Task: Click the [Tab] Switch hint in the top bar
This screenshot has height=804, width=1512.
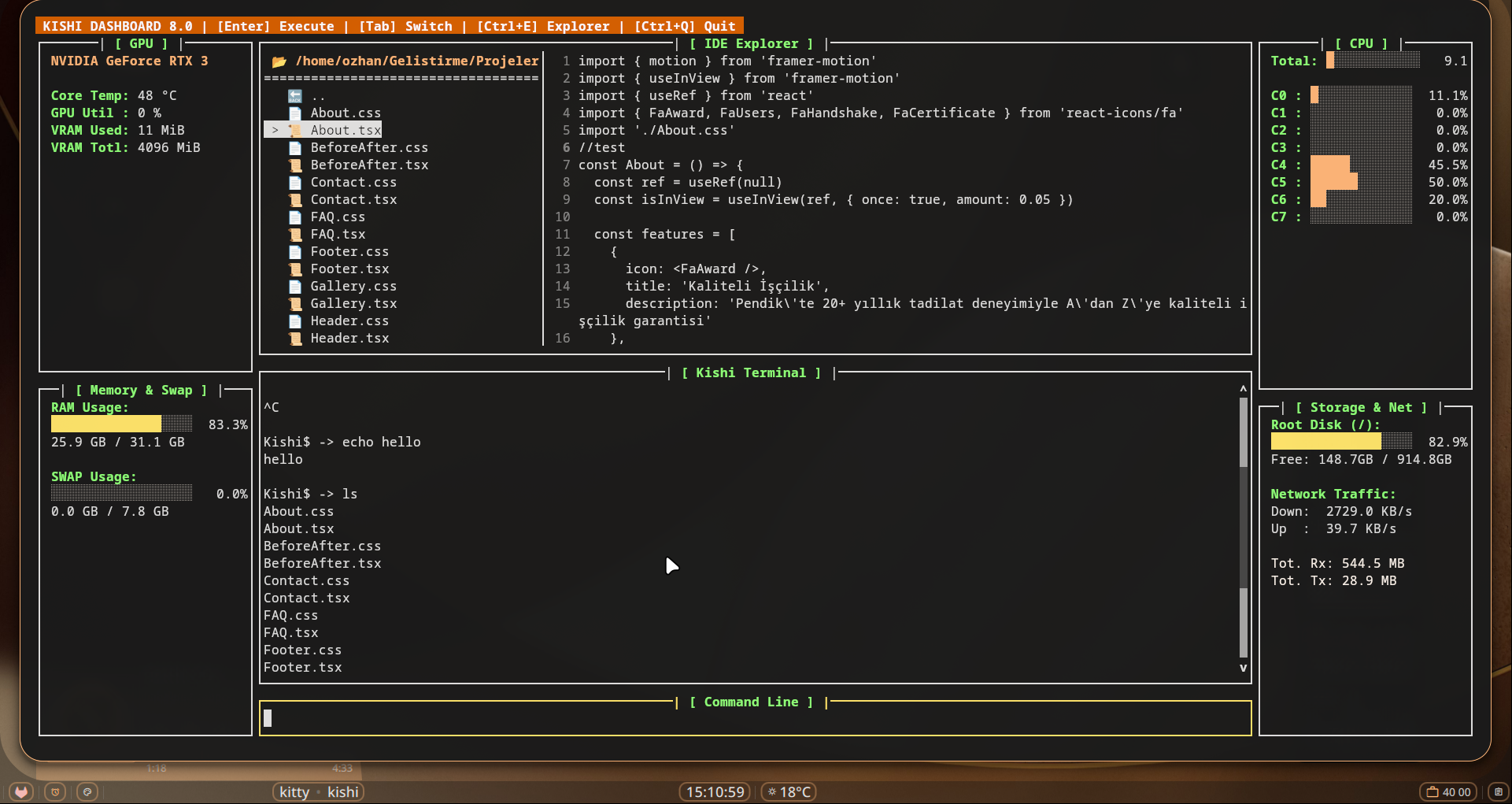Action: (x=405, y=26)
